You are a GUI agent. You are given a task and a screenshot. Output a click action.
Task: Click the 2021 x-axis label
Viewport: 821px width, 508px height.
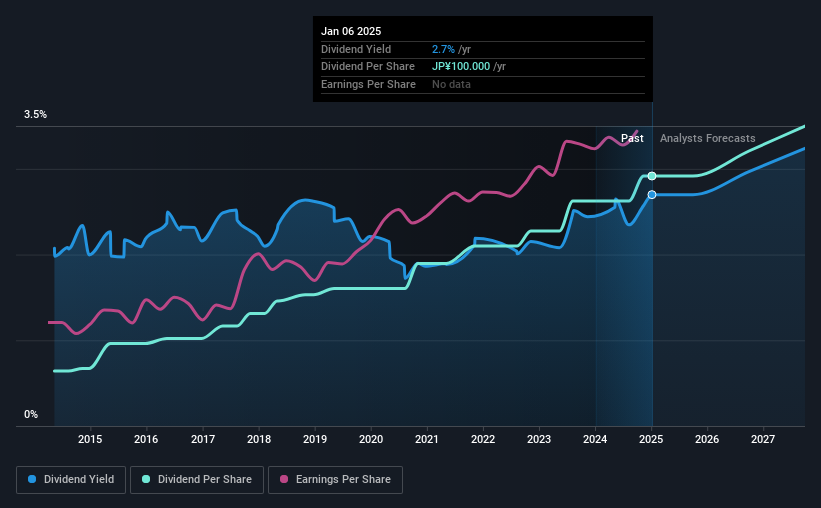427,439
